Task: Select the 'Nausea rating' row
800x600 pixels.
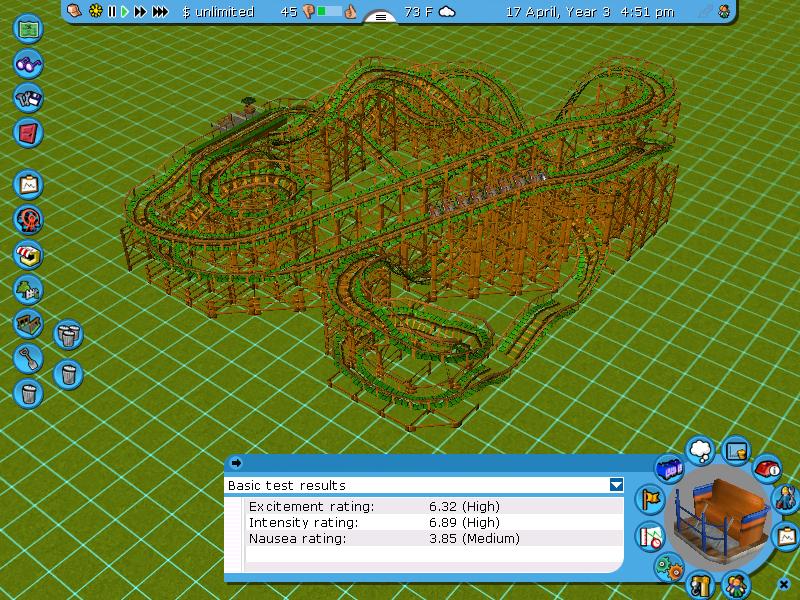Action: click(x=435, y=538)
